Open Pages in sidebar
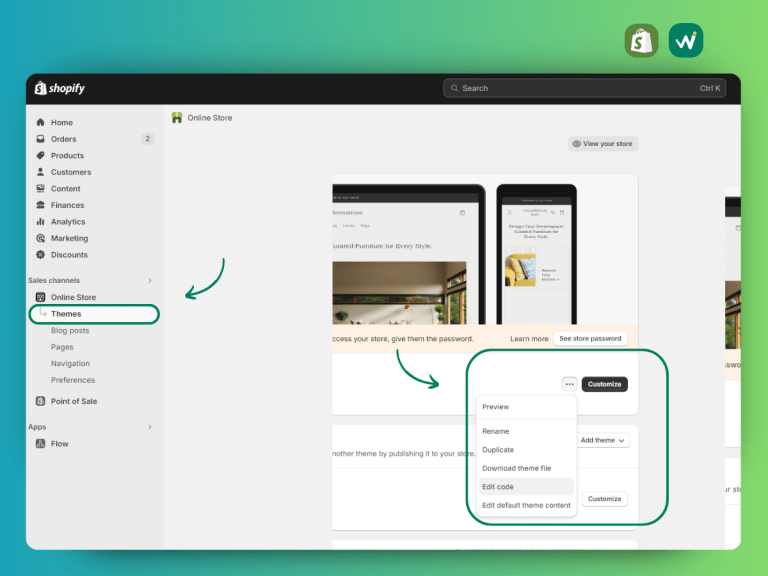The height and width of the screenshot is (576, 768). pyautogui.click(x=62, y=347)
